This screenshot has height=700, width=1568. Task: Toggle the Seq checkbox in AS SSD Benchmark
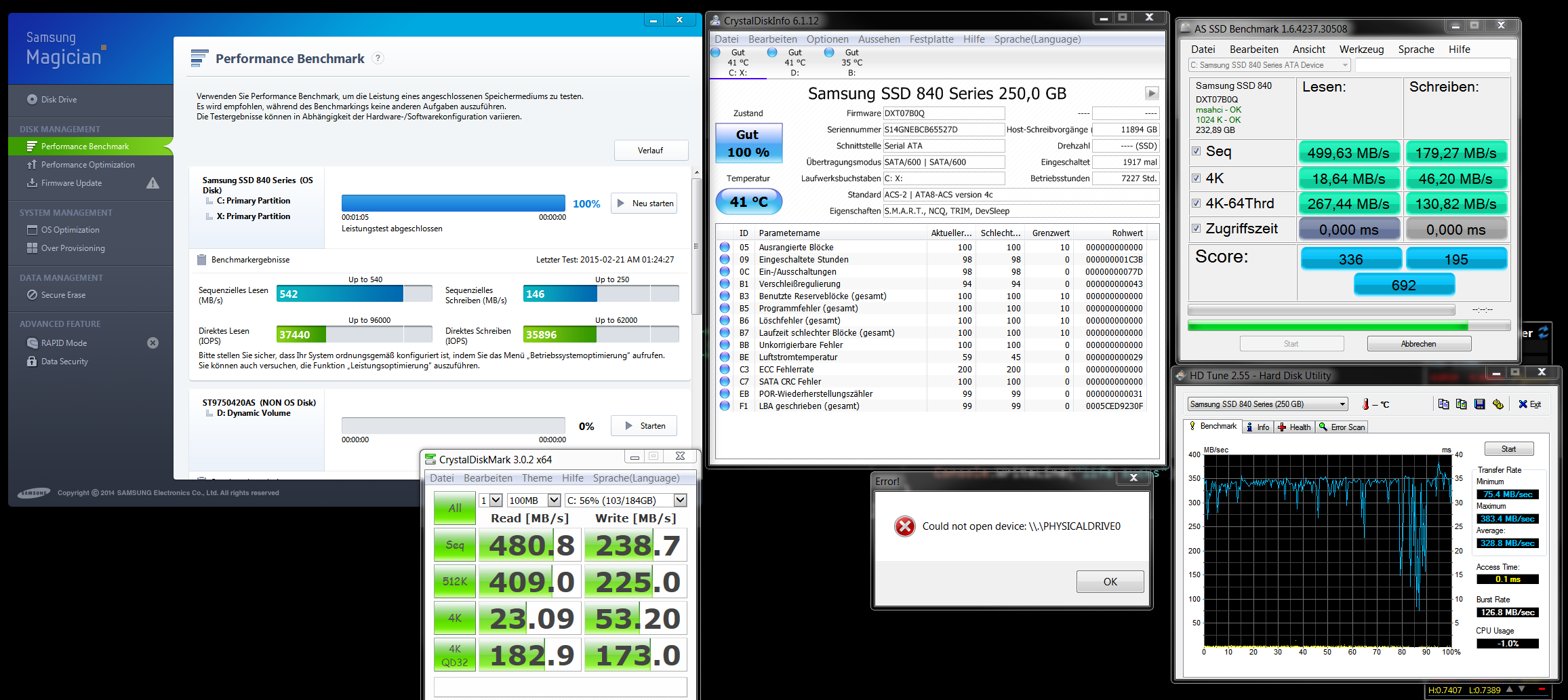(x=1196, y=151)
